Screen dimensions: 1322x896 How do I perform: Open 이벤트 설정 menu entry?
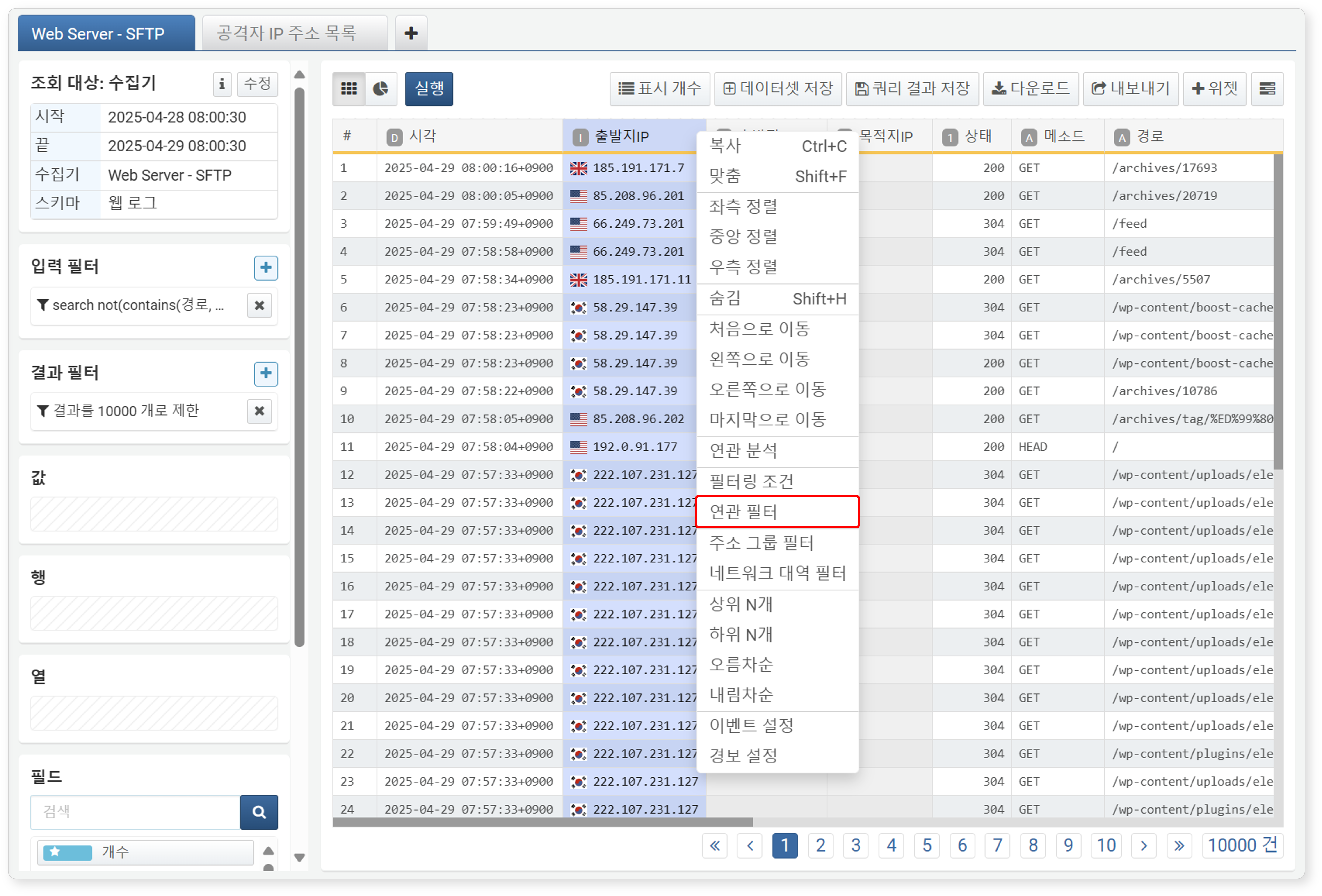pos(778,726)
